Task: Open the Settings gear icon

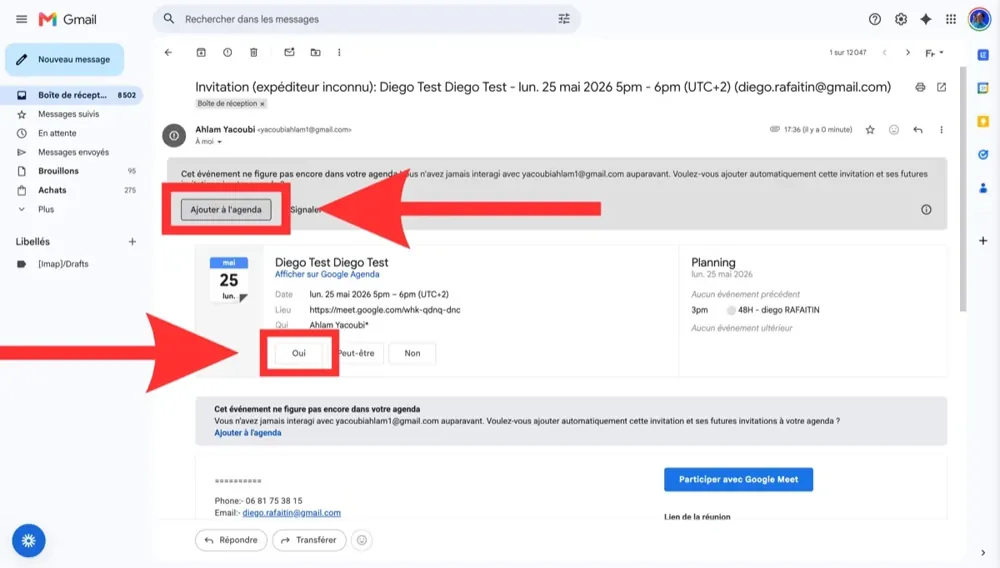Action: [x=901, y=19]
